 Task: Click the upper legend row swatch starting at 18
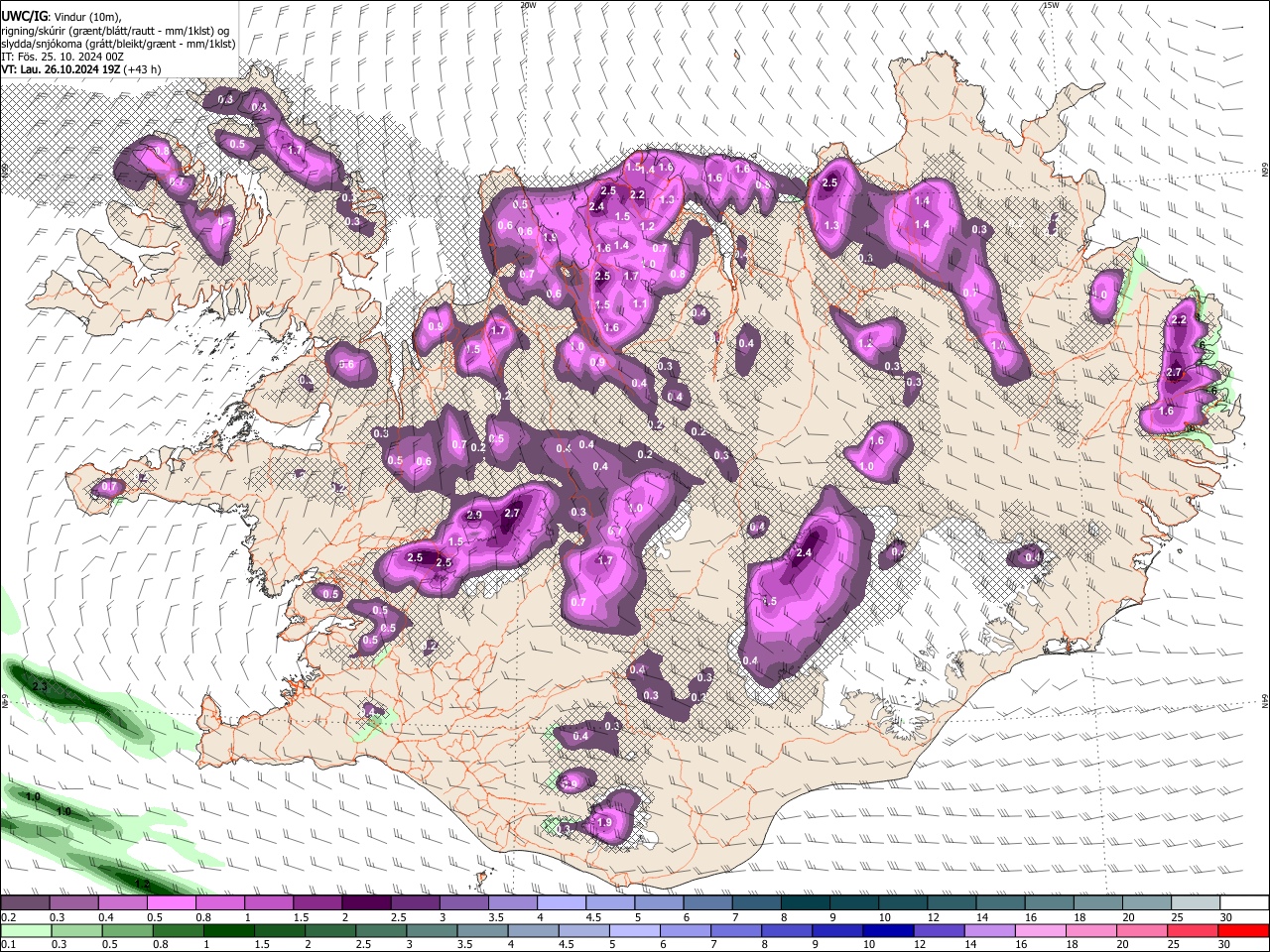1097,902
